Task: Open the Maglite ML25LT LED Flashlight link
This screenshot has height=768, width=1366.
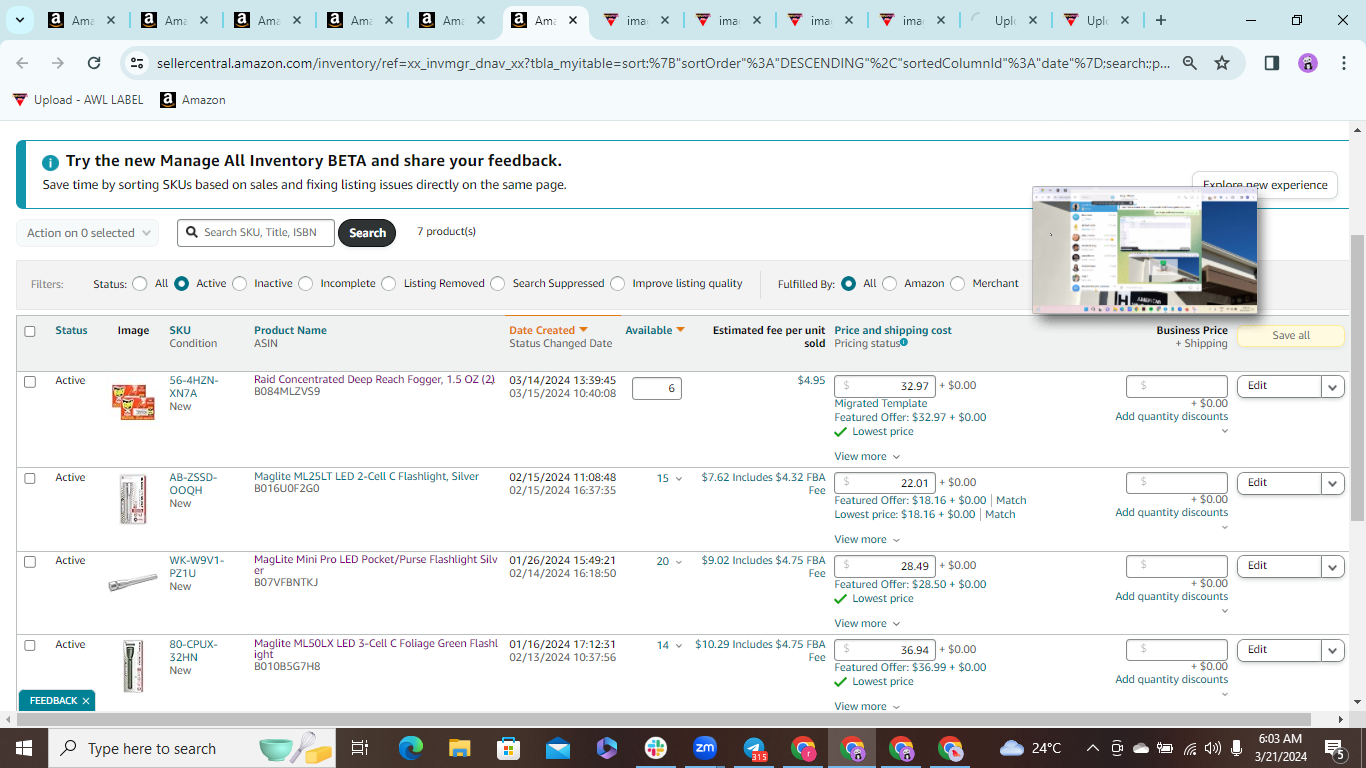Action: point(366,477)
